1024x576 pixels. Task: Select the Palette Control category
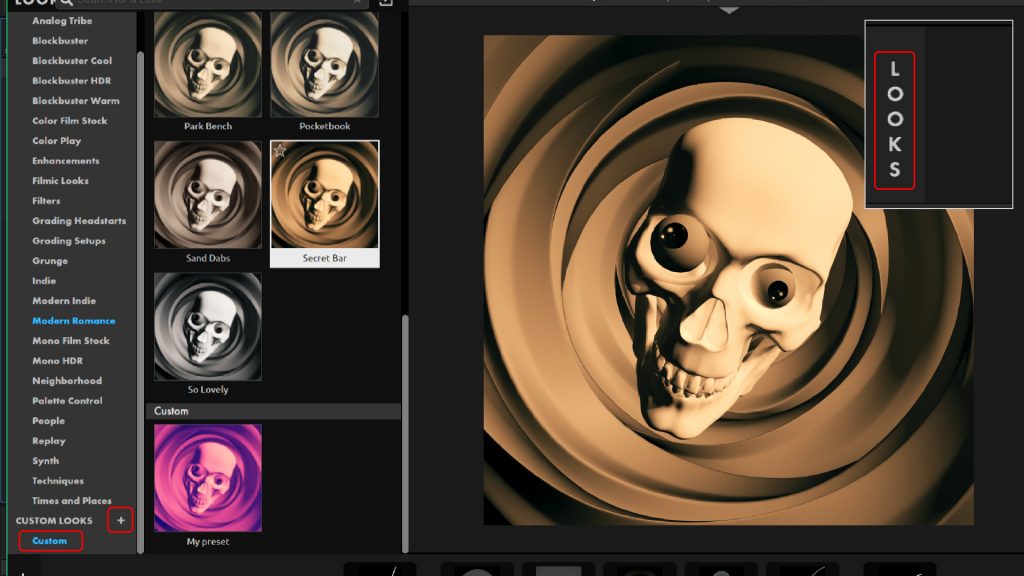(x=67, y=401)
